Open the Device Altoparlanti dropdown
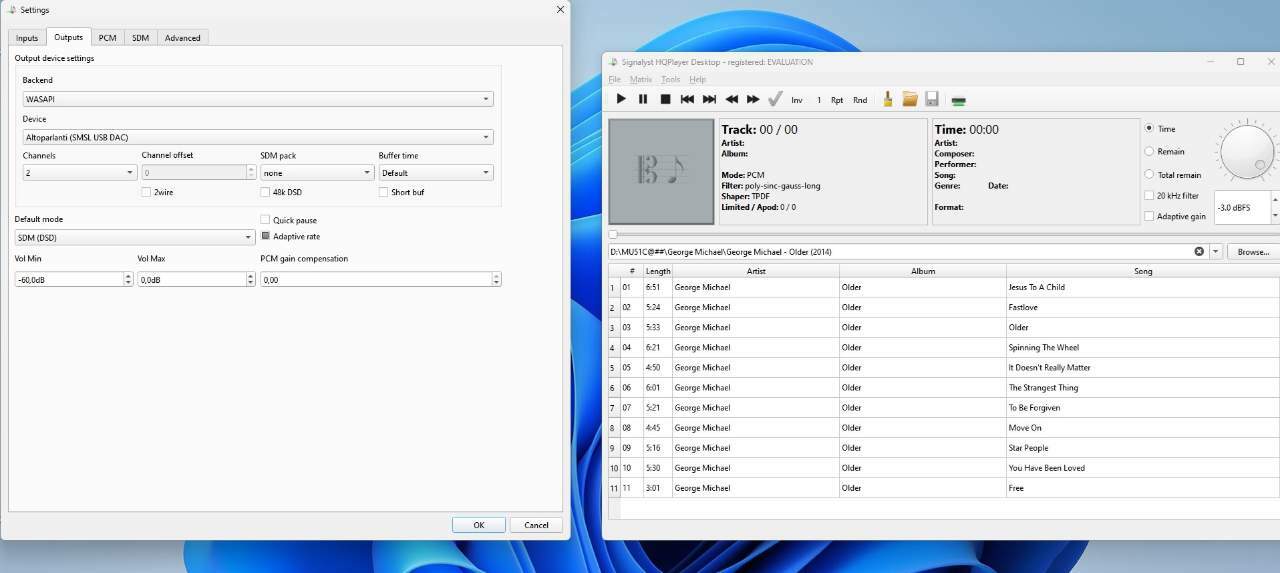Viewport: 1280px width, 573px height. pyautogui.click(x=258, y=137)
